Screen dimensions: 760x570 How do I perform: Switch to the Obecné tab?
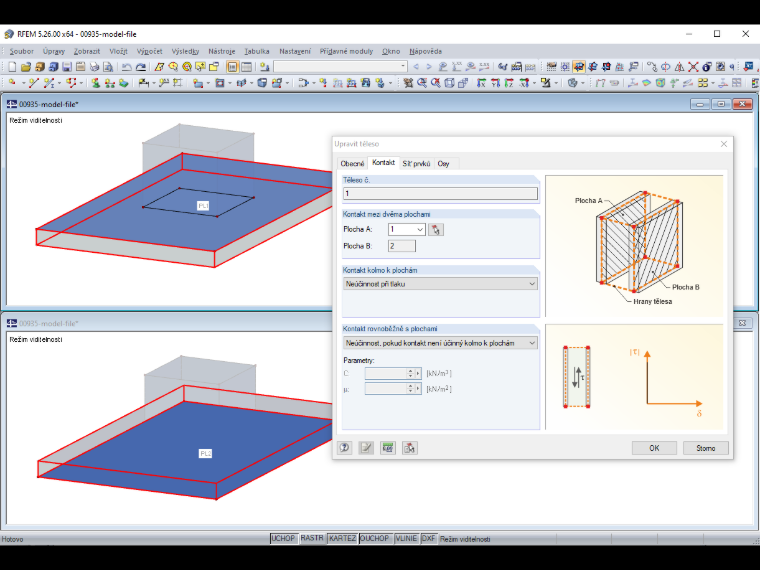[352, 163]
